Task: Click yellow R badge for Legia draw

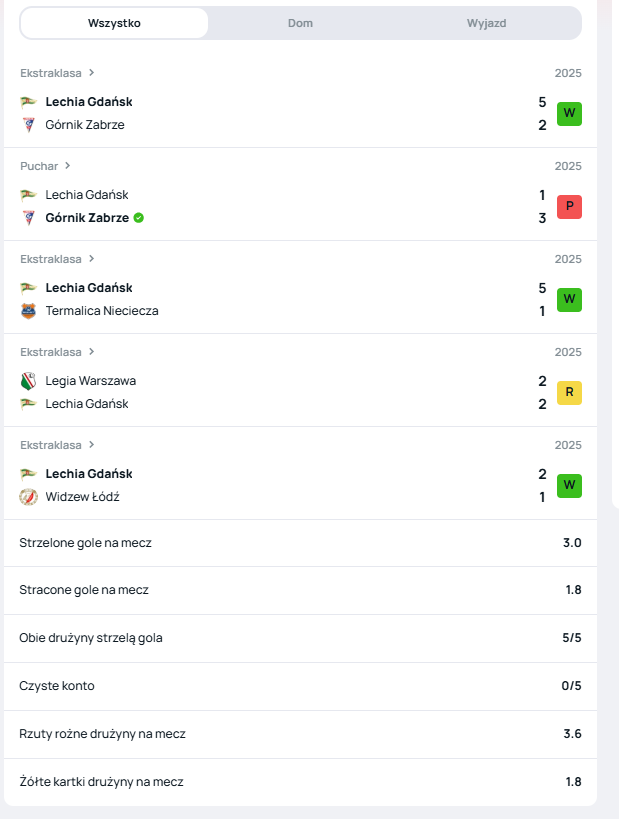Action: click(569, 392)
